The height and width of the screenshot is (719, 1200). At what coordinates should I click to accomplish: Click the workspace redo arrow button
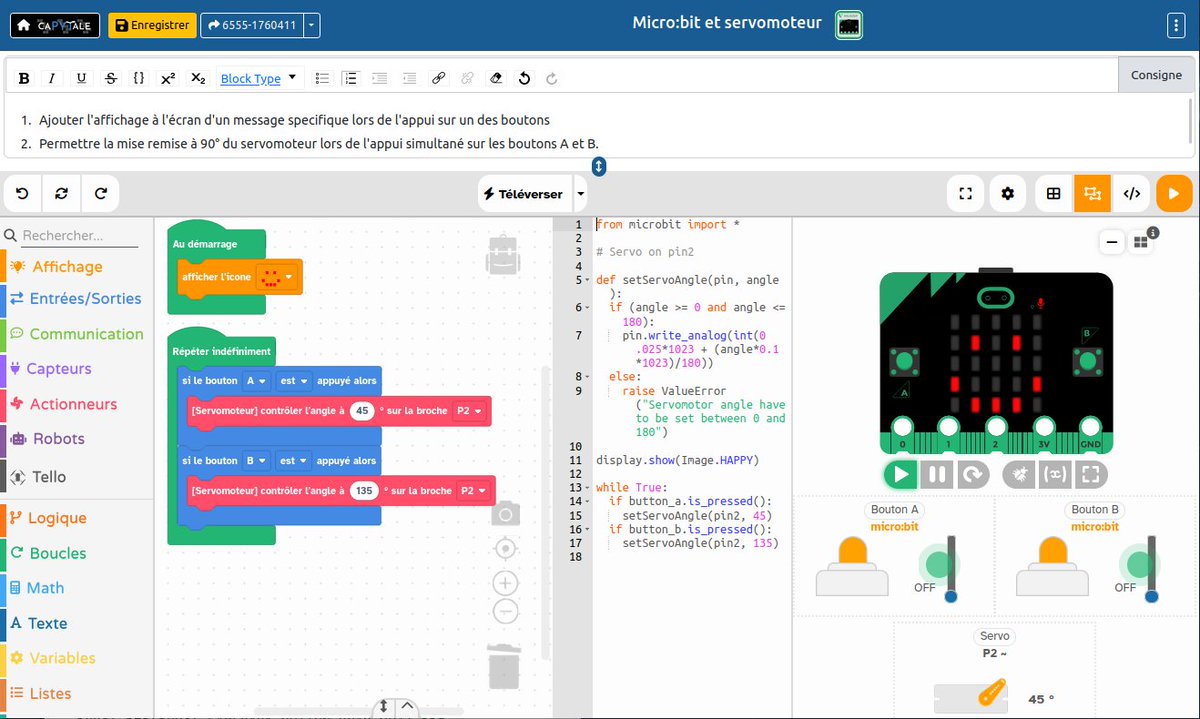click(x=101, y=194)
